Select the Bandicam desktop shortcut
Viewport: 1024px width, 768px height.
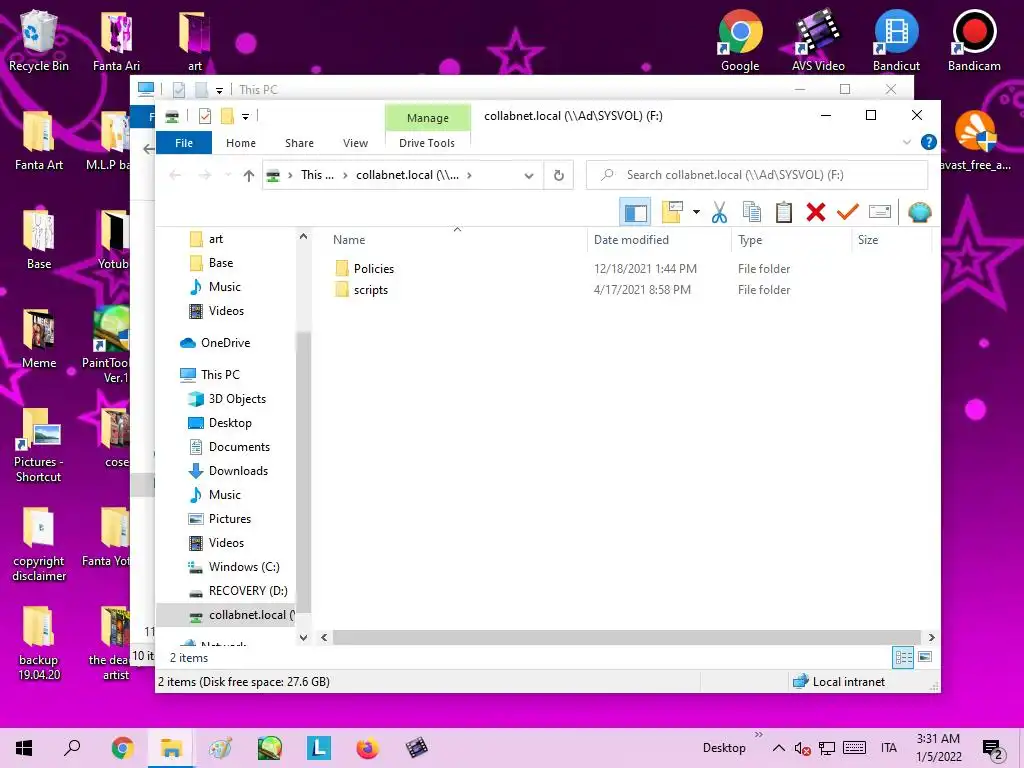click(x=974, y=40)
